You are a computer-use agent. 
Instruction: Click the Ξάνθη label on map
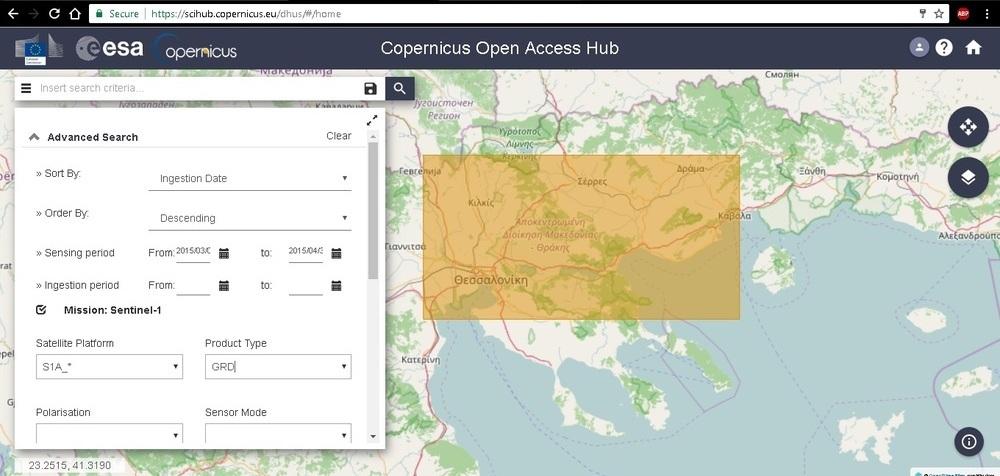point(812,171)
